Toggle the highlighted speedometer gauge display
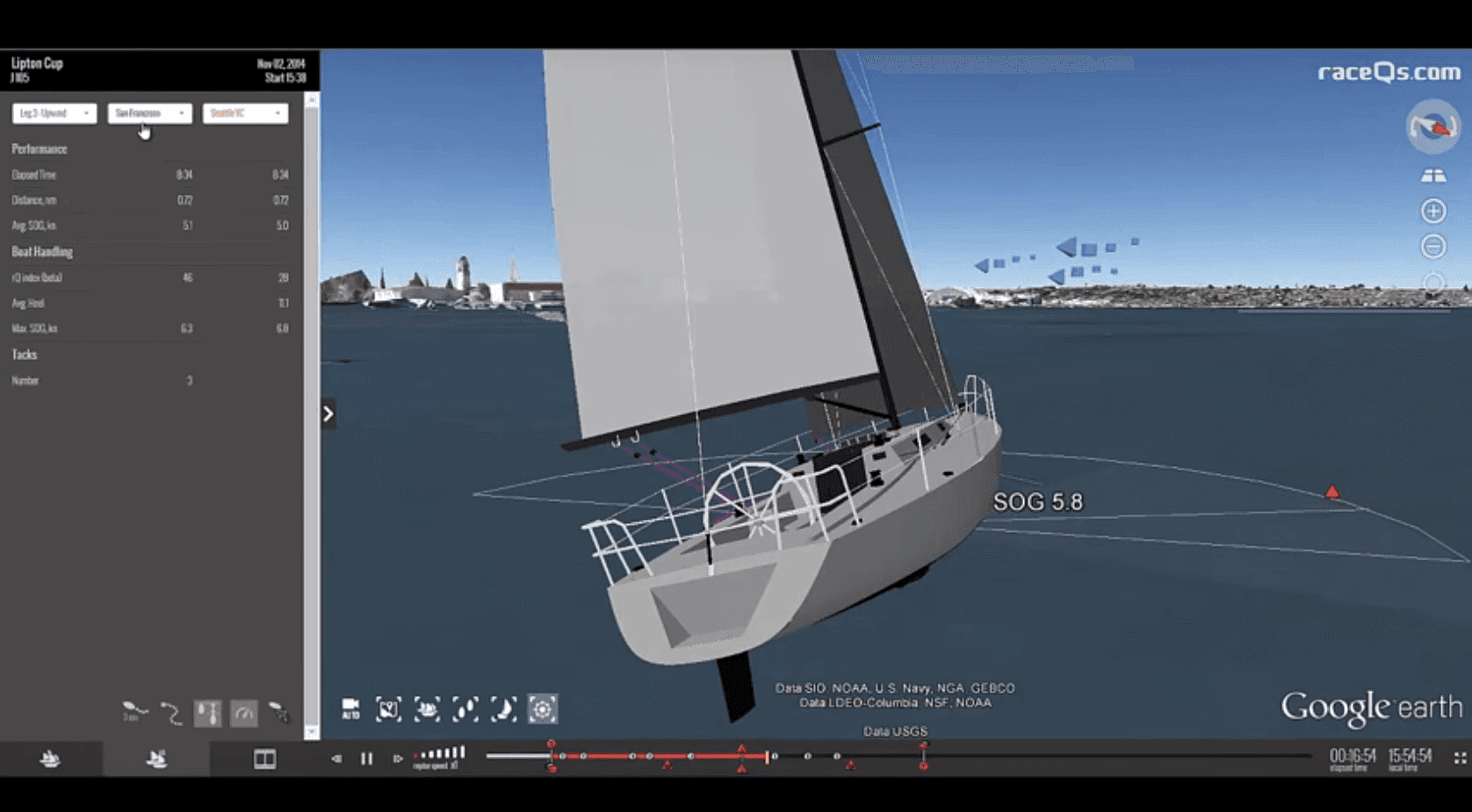The image size is (1472, 812). point(244,713)
